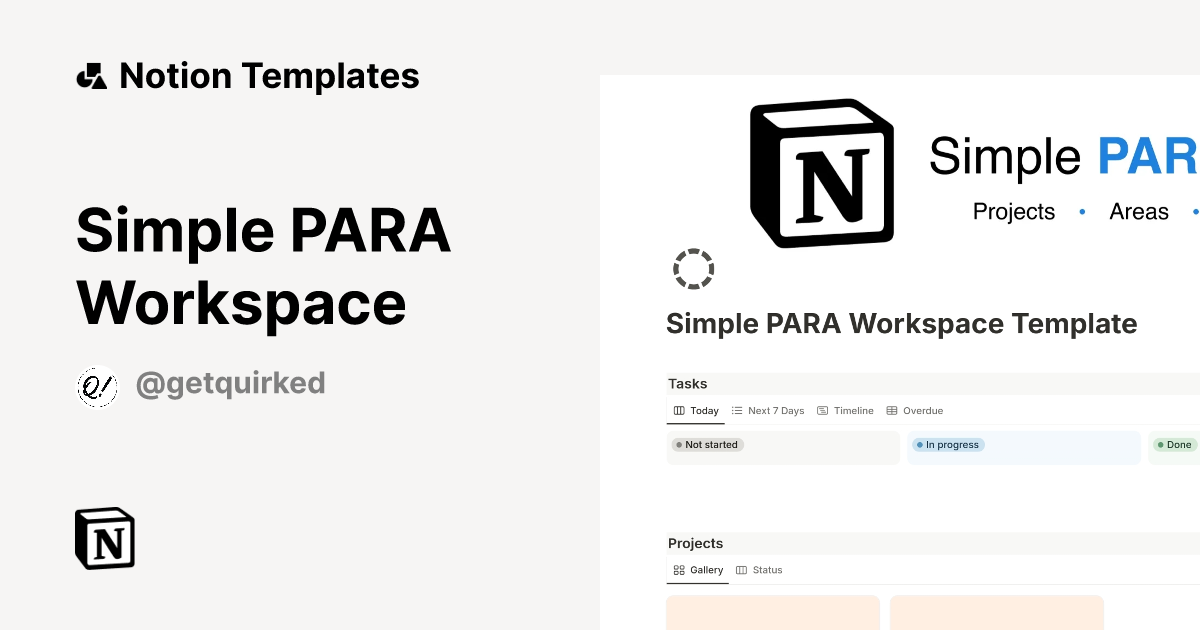1200x630 pixels.
Task: Click the dashed circle page icon placeholder
Action: pos(693,269)
